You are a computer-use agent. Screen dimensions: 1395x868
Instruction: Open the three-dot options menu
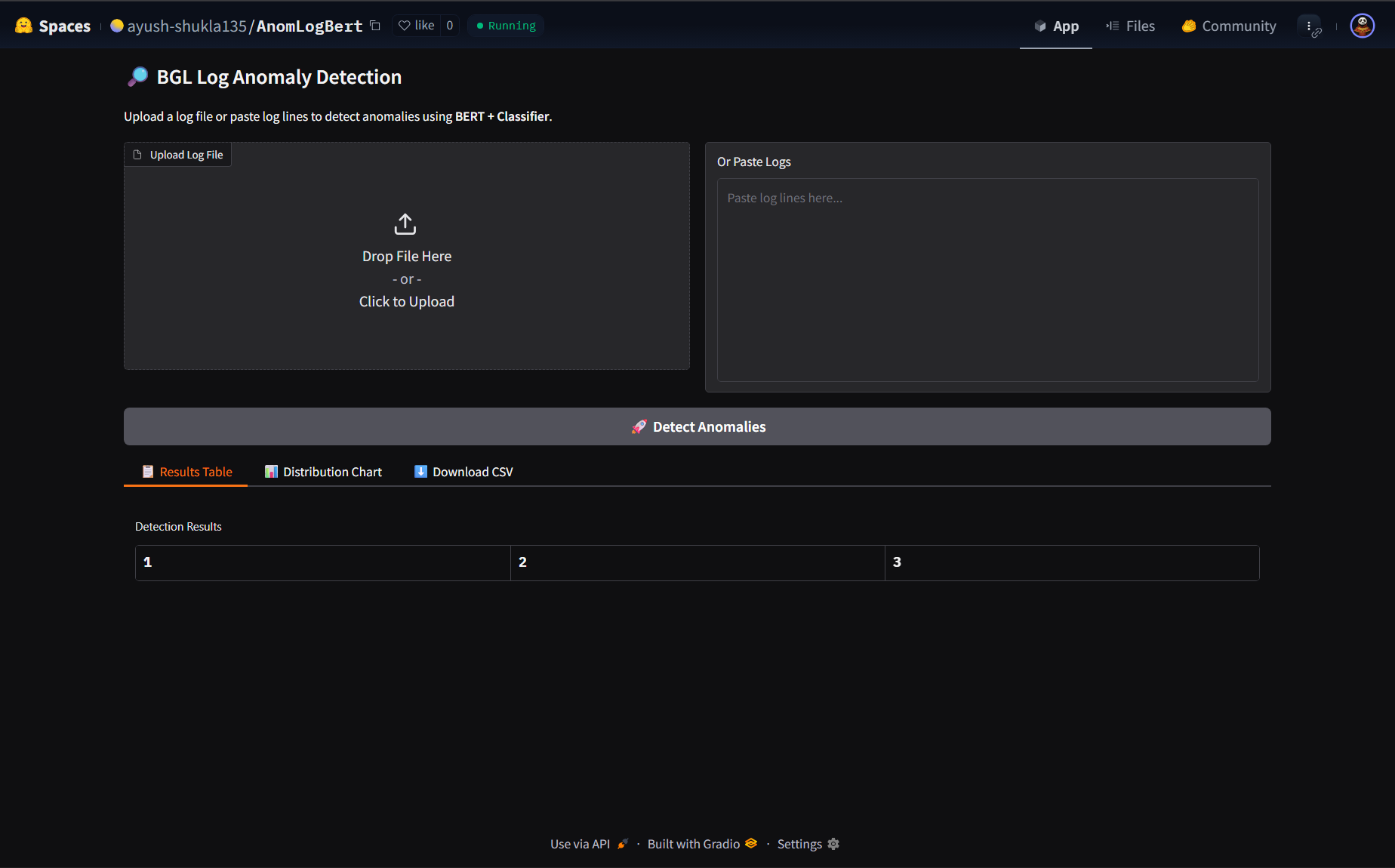coord(1309,26)
